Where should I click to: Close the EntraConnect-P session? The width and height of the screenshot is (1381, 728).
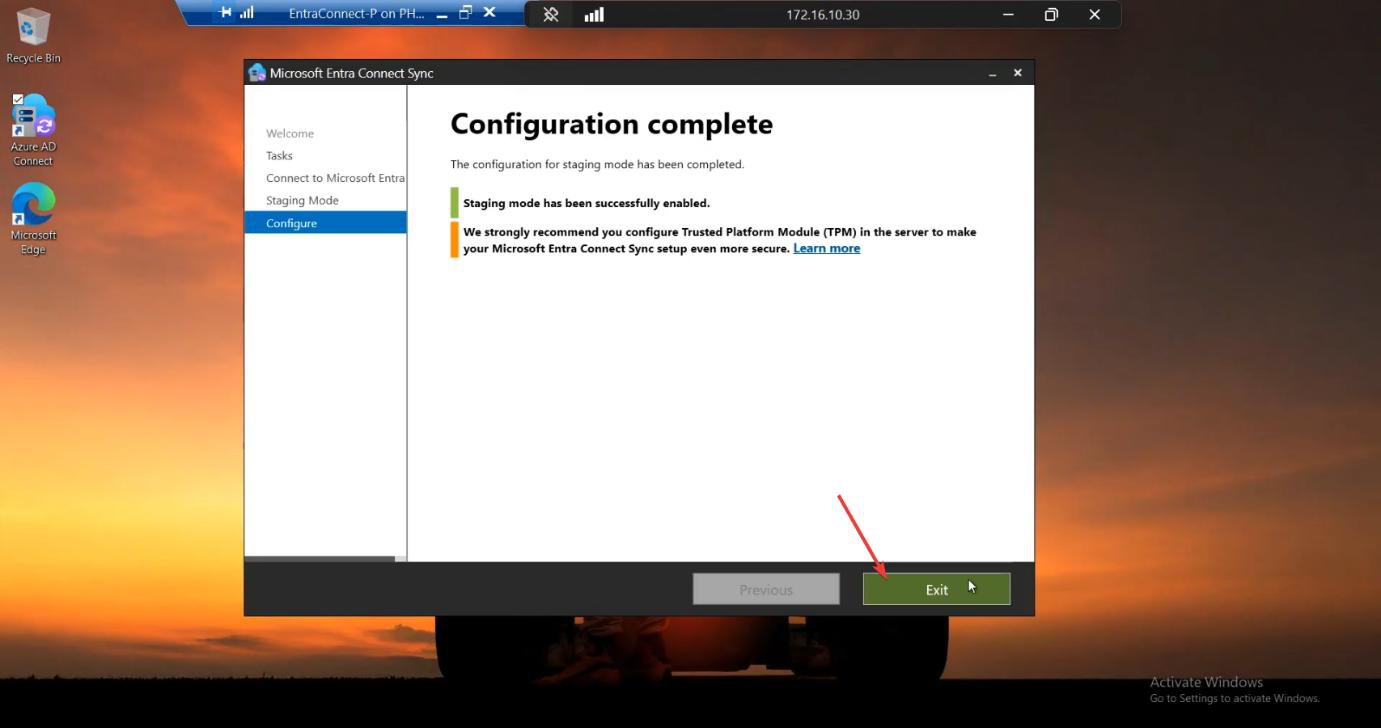click(489, 13)
